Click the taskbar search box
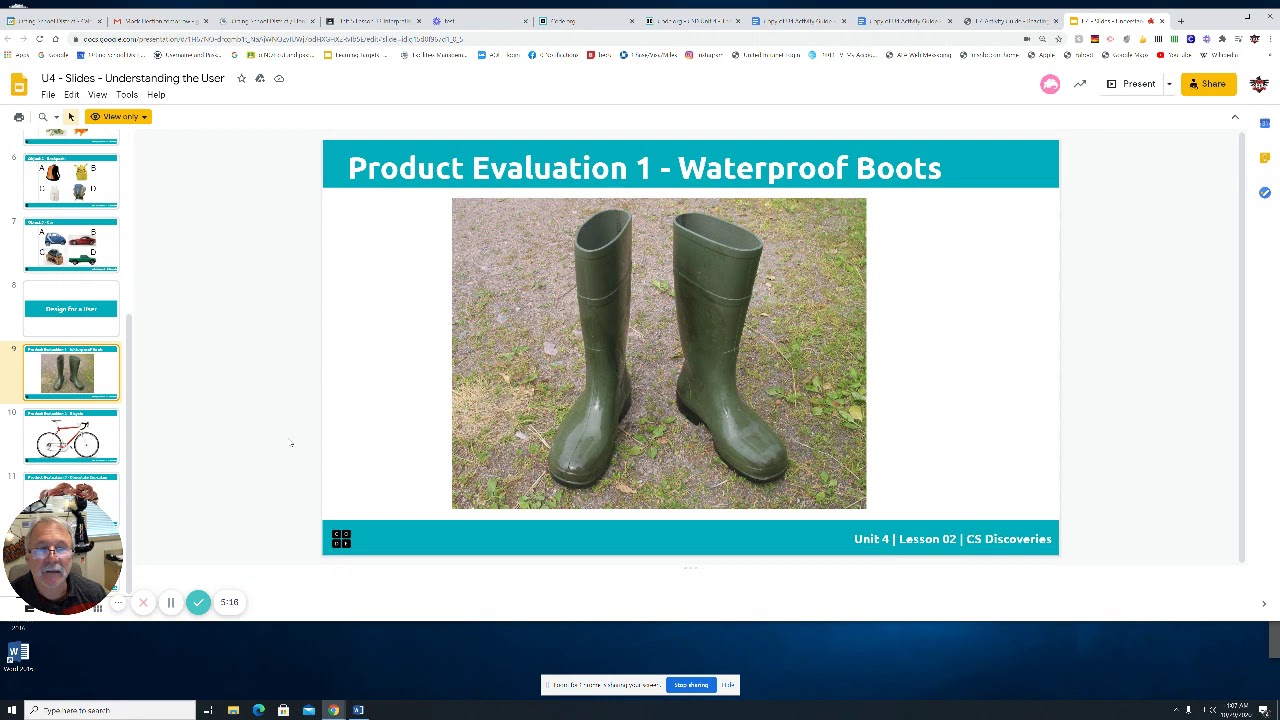This screenshot has width=1280, height=720. [x=110, y=710]
